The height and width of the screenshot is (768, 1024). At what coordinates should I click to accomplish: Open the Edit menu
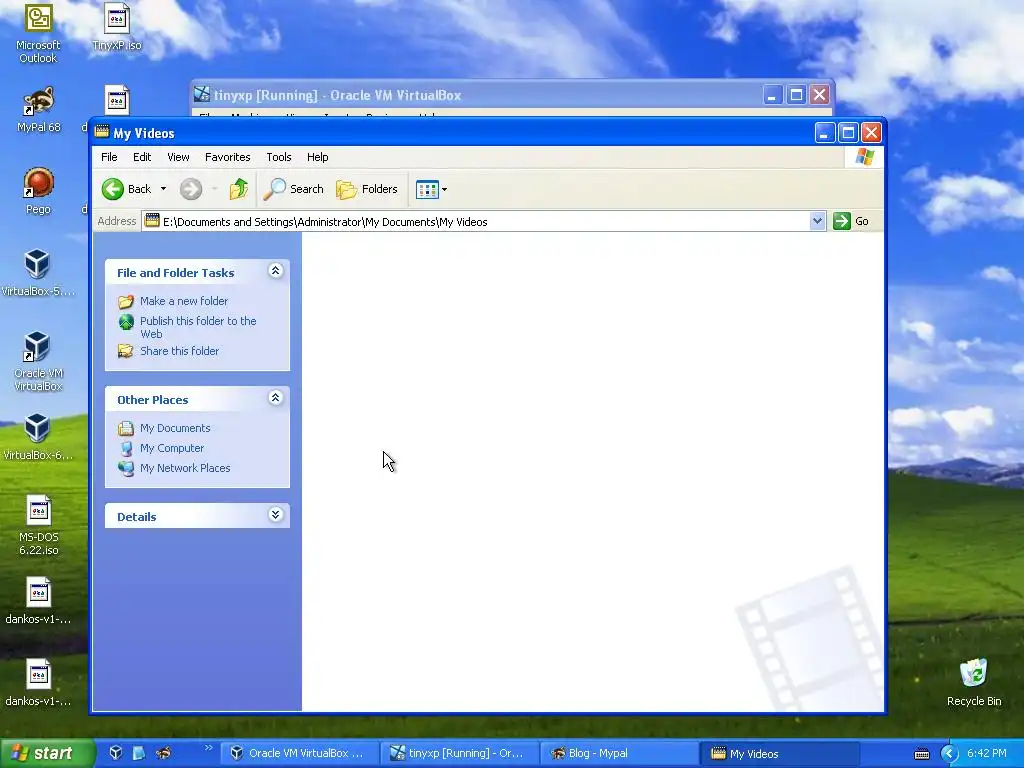point(142,157)
